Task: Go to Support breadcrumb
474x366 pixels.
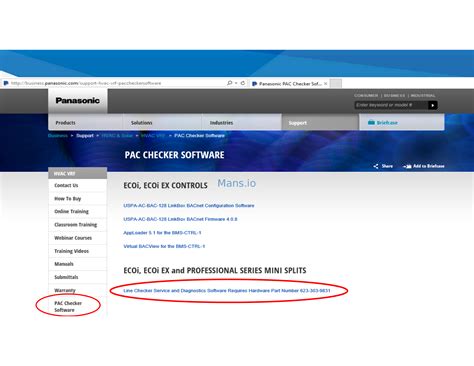Action: tap(85, 136)
